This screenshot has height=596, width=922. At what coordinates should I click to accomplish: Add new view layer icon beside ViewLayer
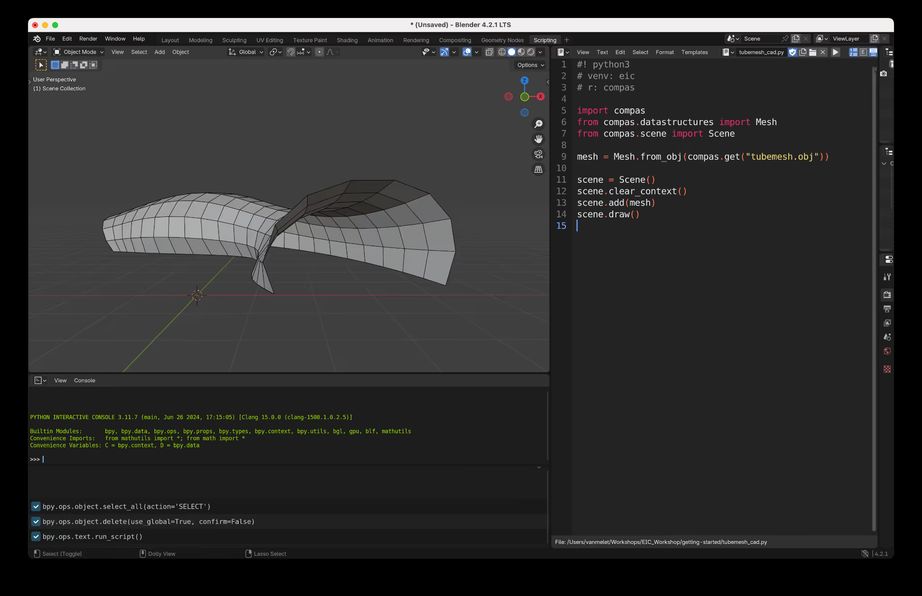pyautogui.click(x=875, y=39)
